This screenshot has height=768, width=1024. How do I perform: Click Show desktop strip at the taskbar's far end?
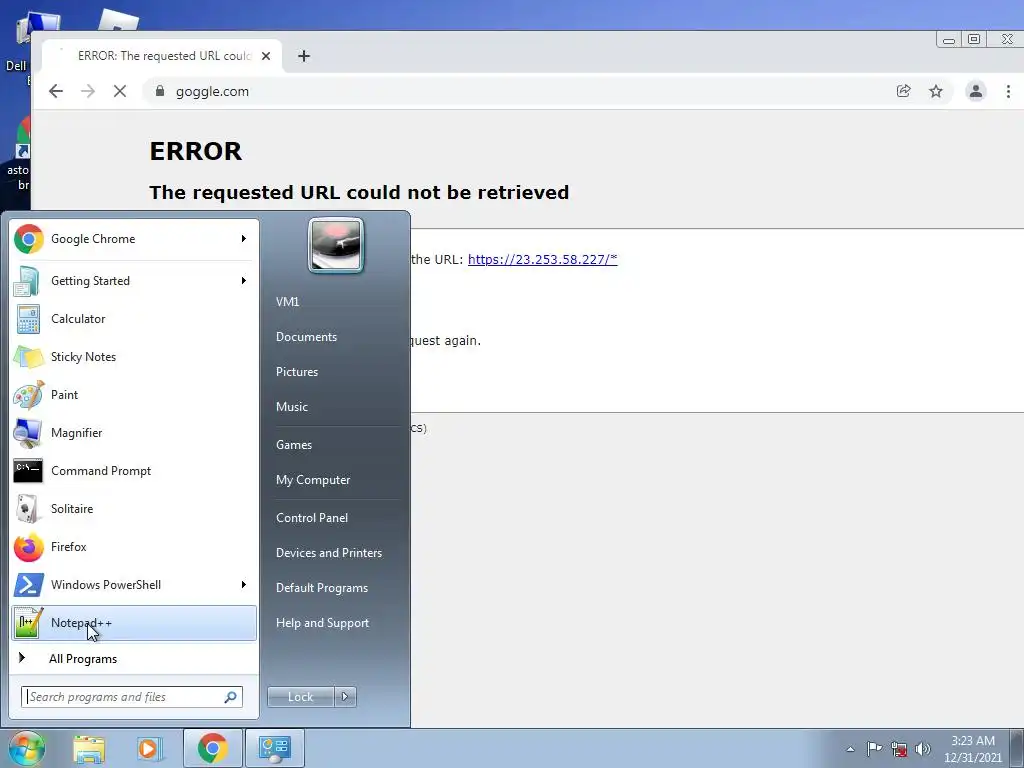coord(1017,748)
